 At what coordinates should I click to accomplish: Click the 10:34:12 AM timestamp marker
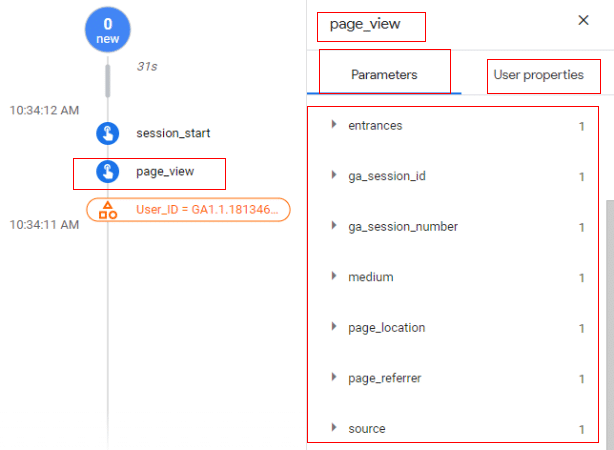click(x=43, y=109)
